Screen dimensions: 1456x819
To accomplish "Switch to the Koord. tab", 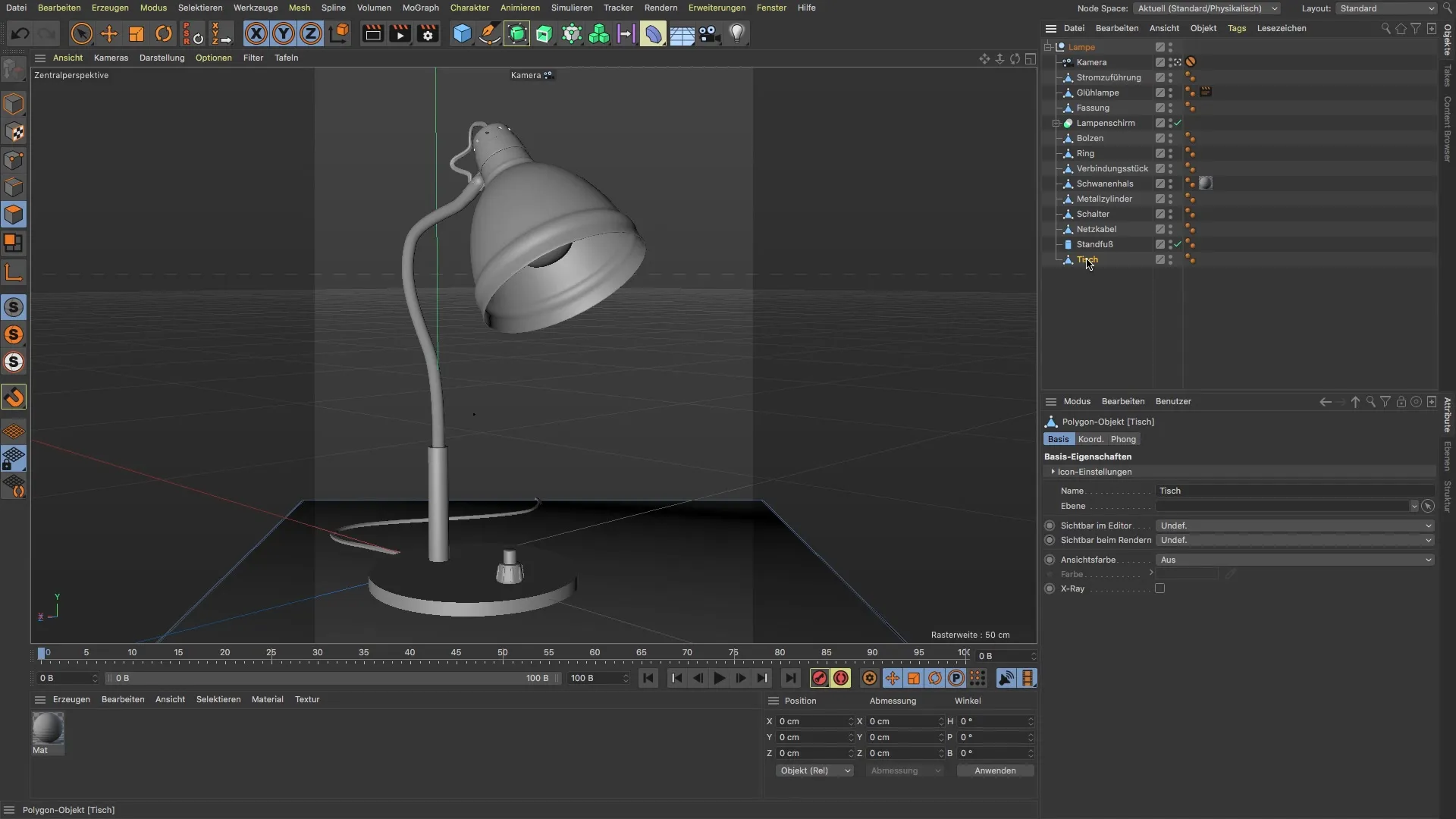I will tap(1090, 439).
